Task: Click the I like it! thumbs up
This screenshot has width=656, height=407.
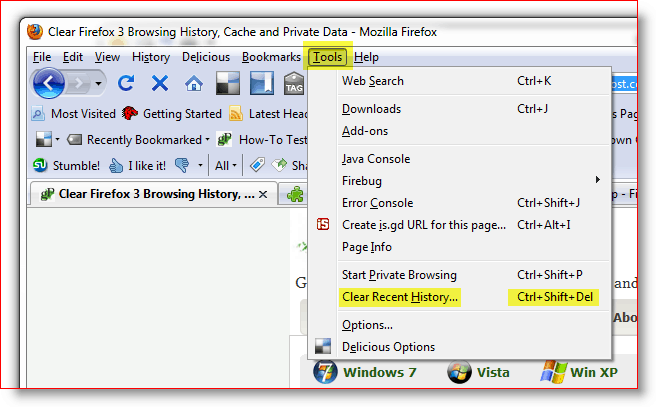Action: tap(137, 166)
